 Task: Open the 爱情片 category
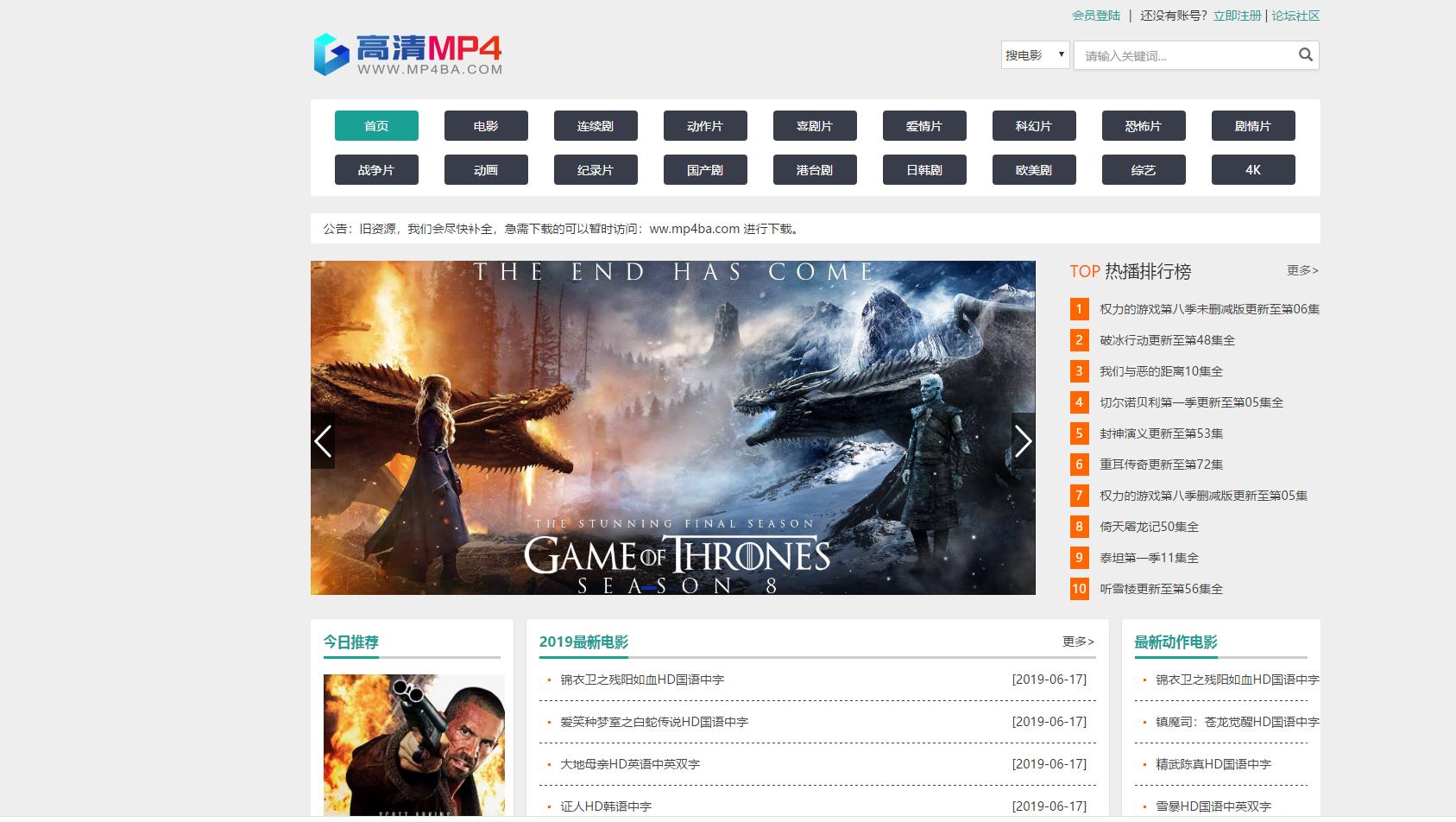click(924, 126)
